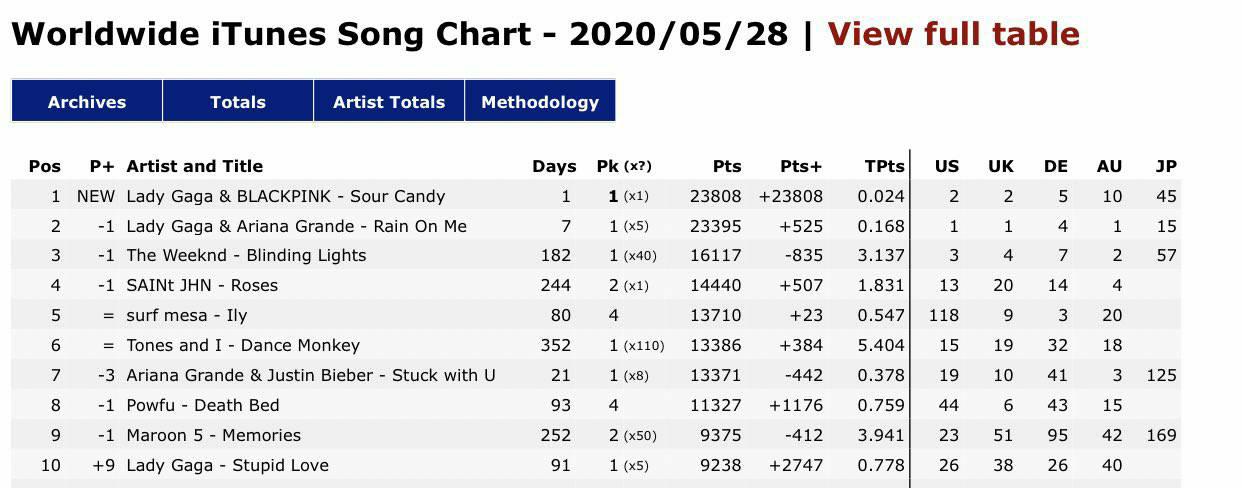Click the JP column header

tap(1165, 166)
